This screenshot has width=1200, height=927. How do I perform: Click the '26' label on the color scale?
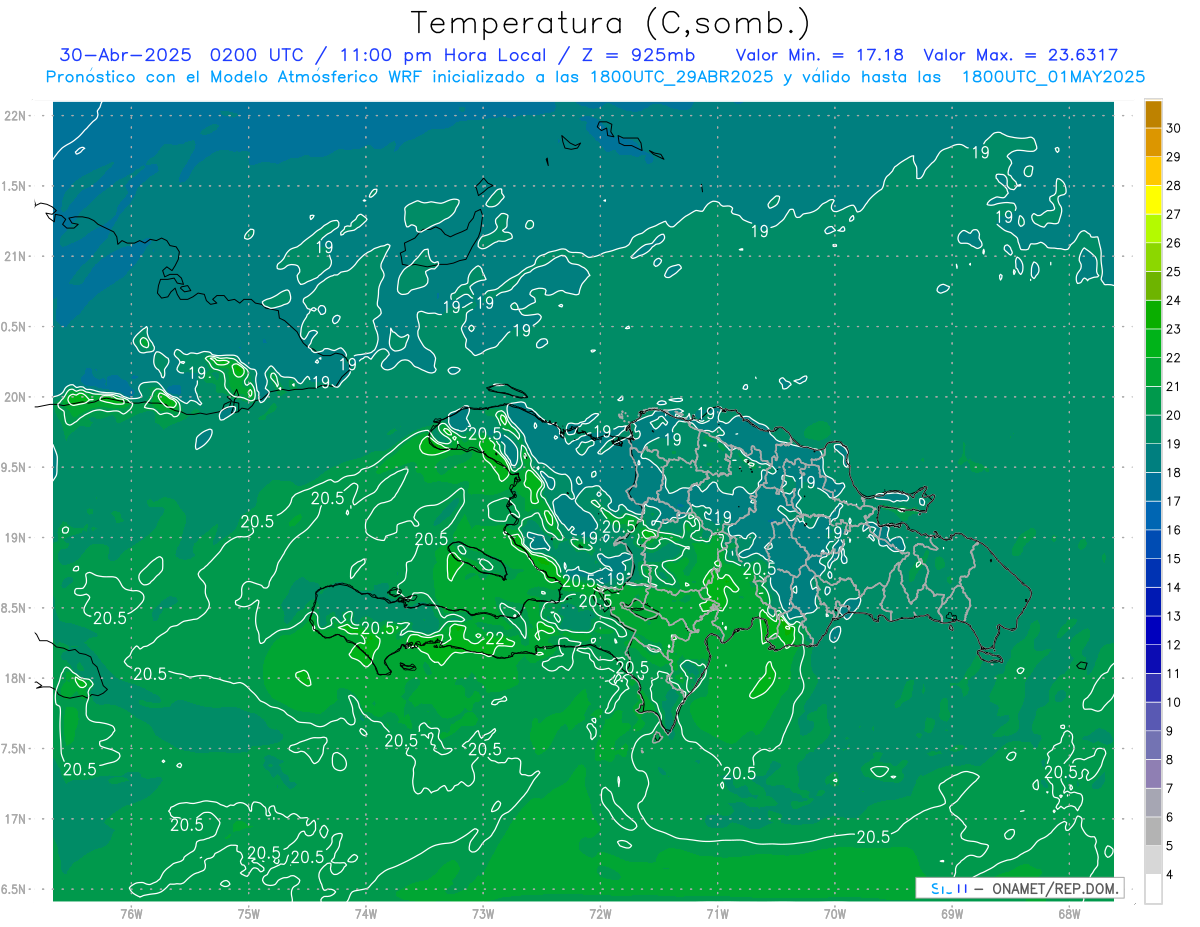1174,243
